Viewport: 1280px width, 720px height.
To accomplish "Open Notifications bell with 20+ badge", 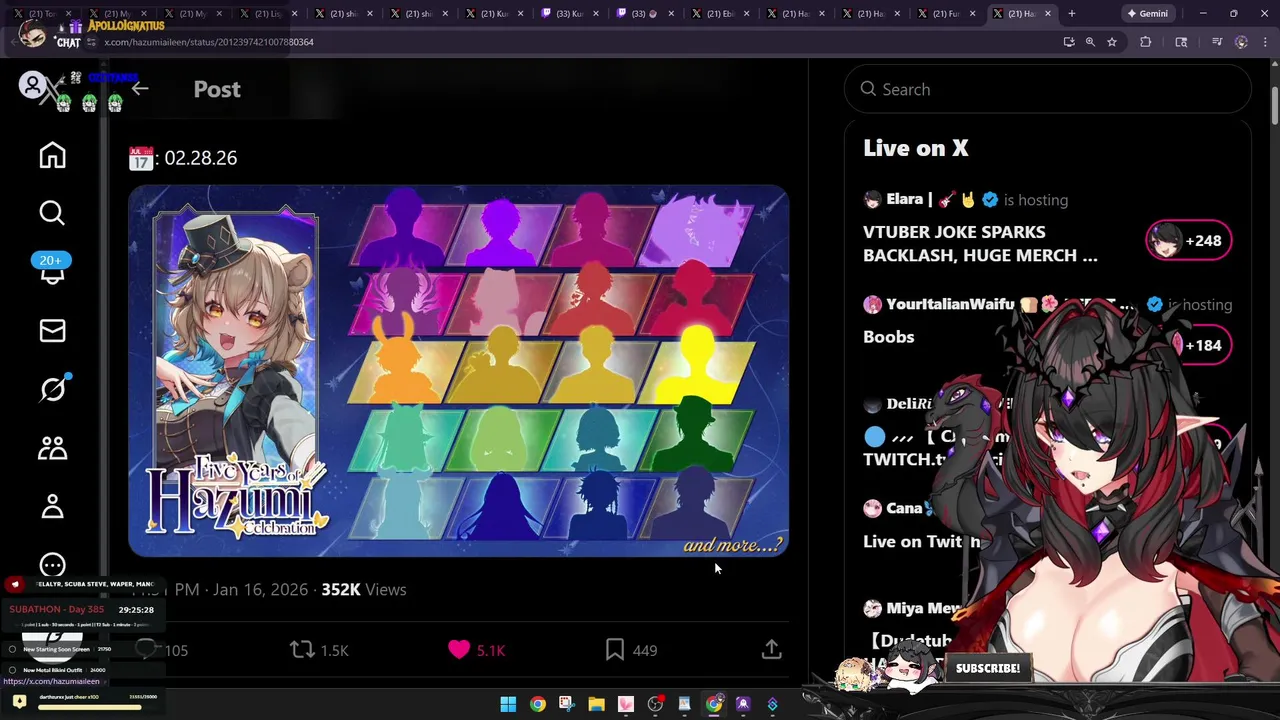I will coord(52,270).
